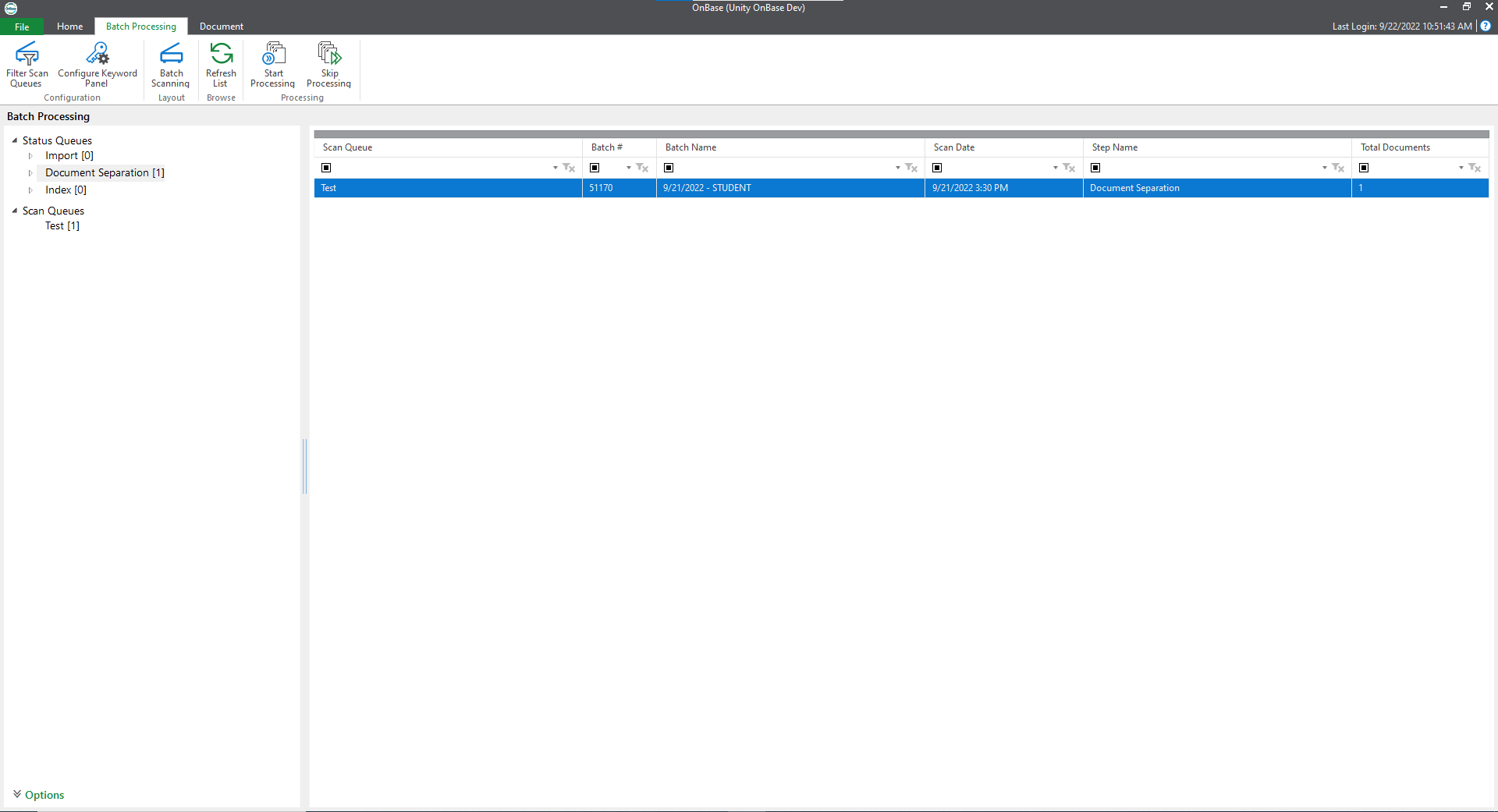1498x812 pixels.
Task: Collapse the Status Queues tree node
Action: point(14,140)
